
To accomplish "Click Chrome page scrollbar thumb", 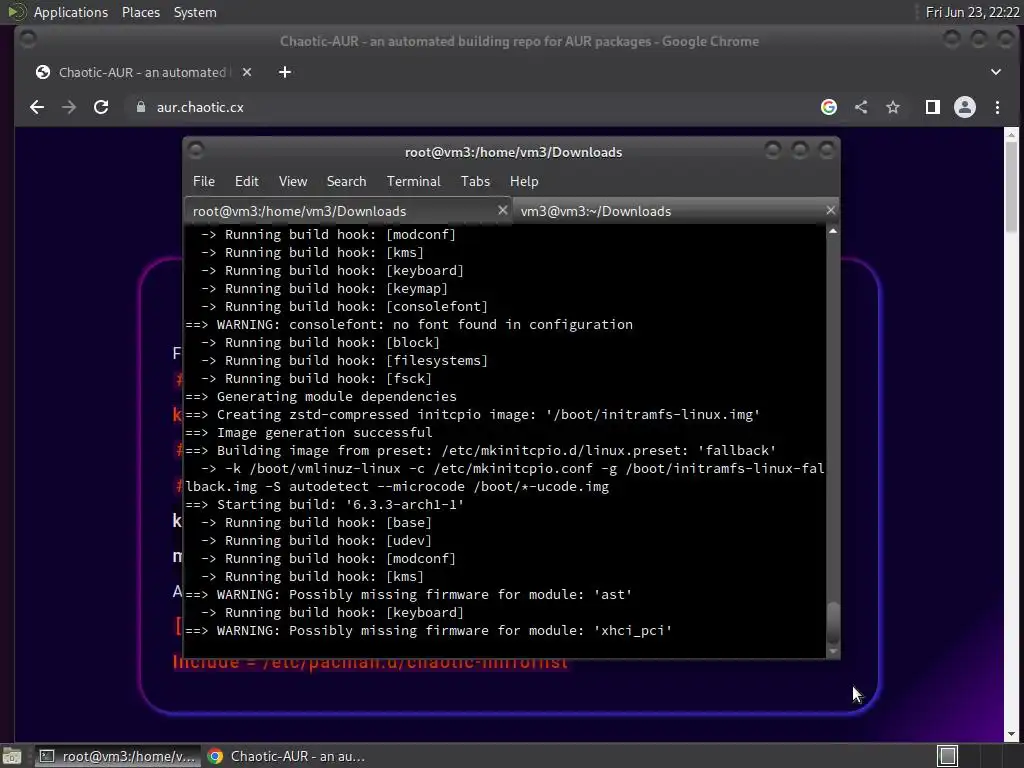I will [x=1011, y=185].
